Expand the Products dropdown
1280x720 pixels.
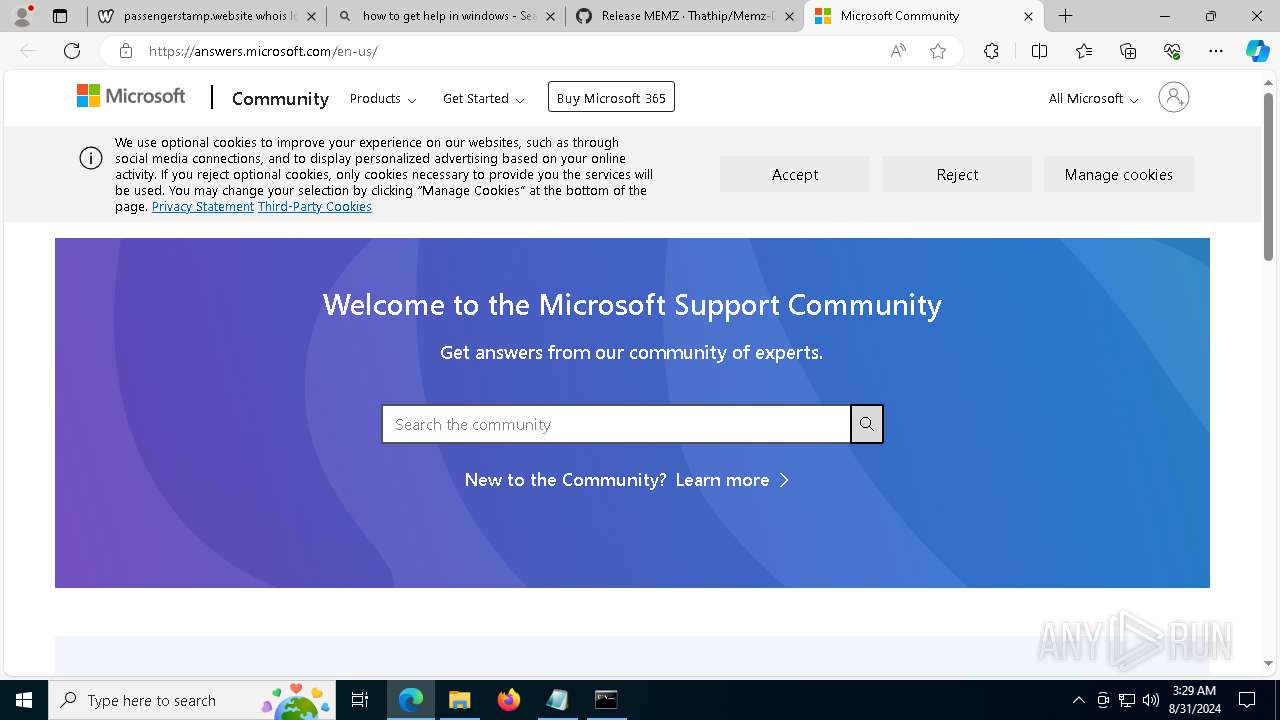[x=383, y=98]
